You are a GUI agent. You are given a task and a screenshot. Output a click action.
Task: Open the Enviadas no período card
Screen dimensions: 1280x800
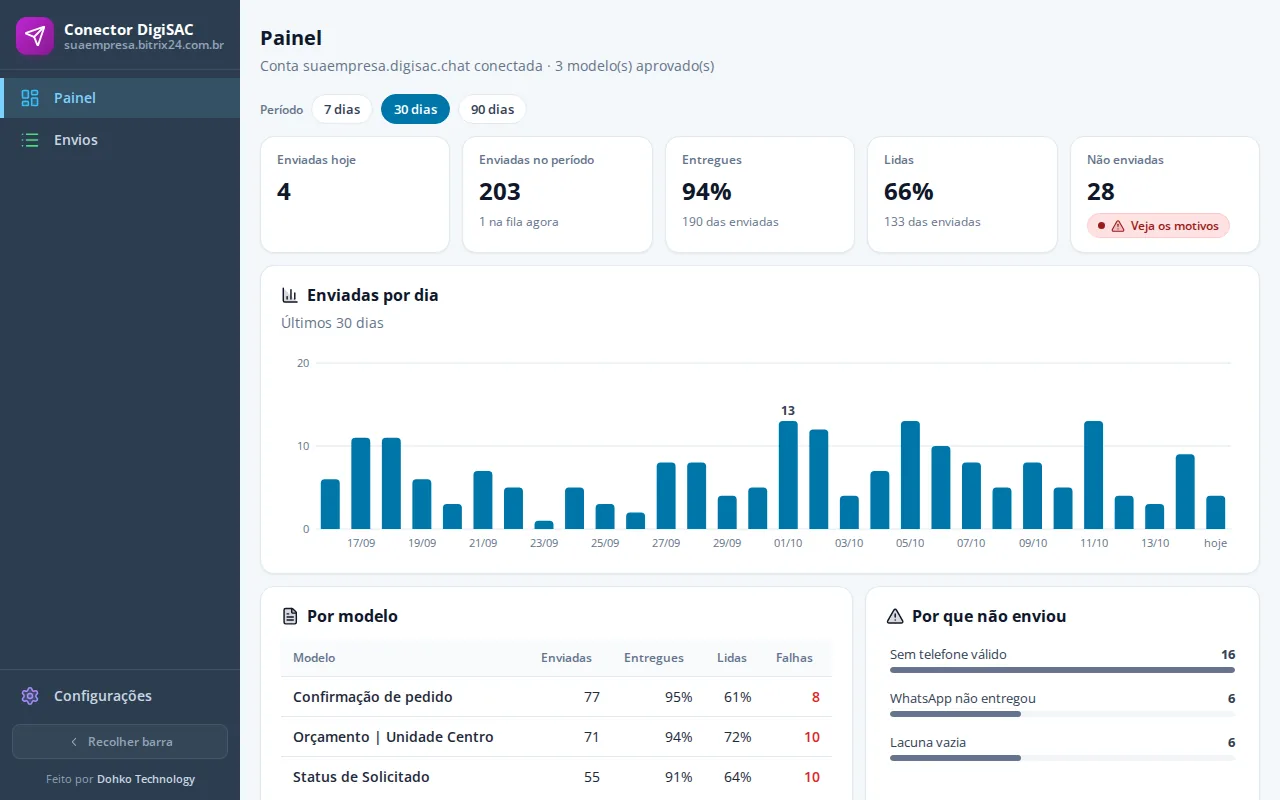(x=557, y=194)
